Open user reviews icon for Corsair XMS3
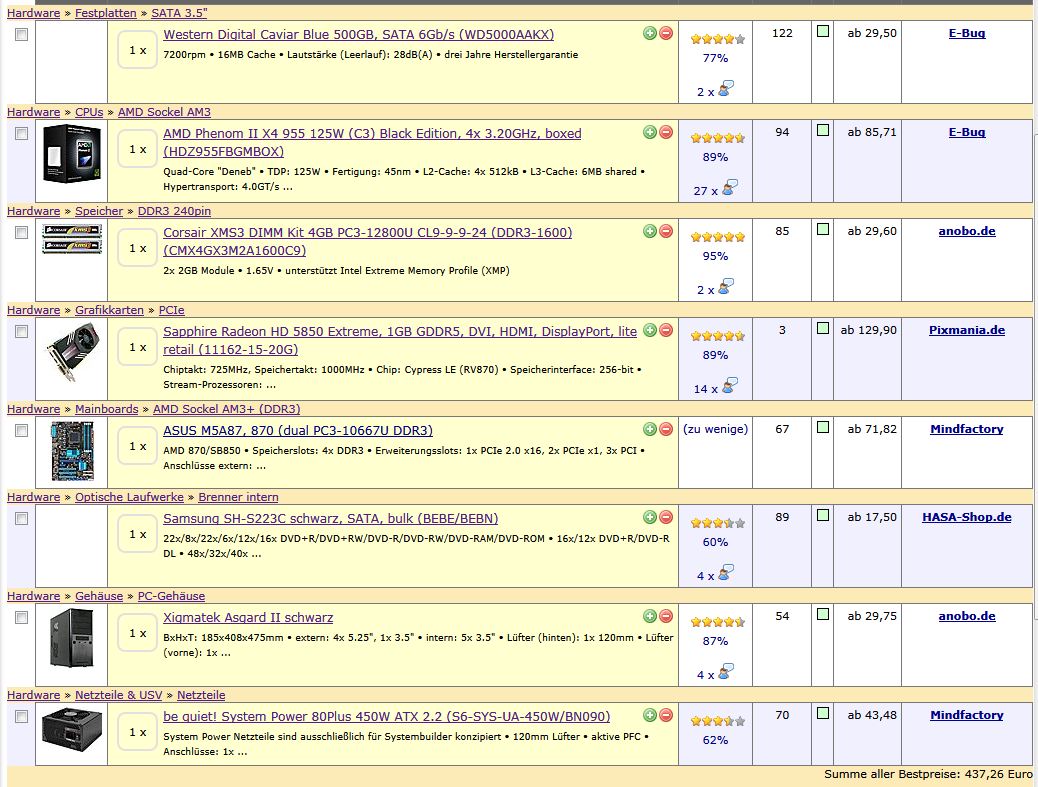 click(x=726, y=287)
